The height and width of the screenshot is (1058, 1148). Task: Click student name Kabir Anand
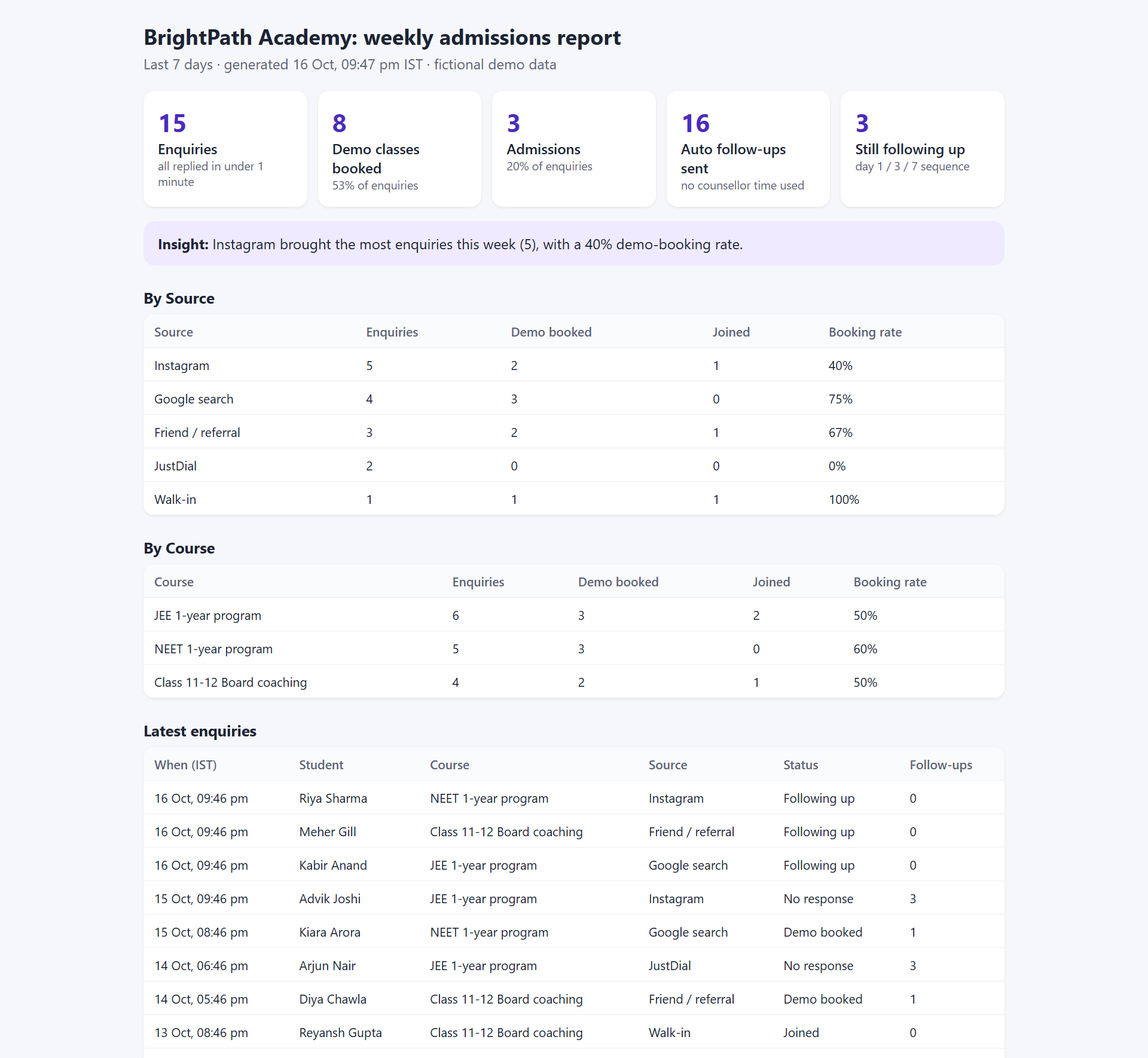333,865
